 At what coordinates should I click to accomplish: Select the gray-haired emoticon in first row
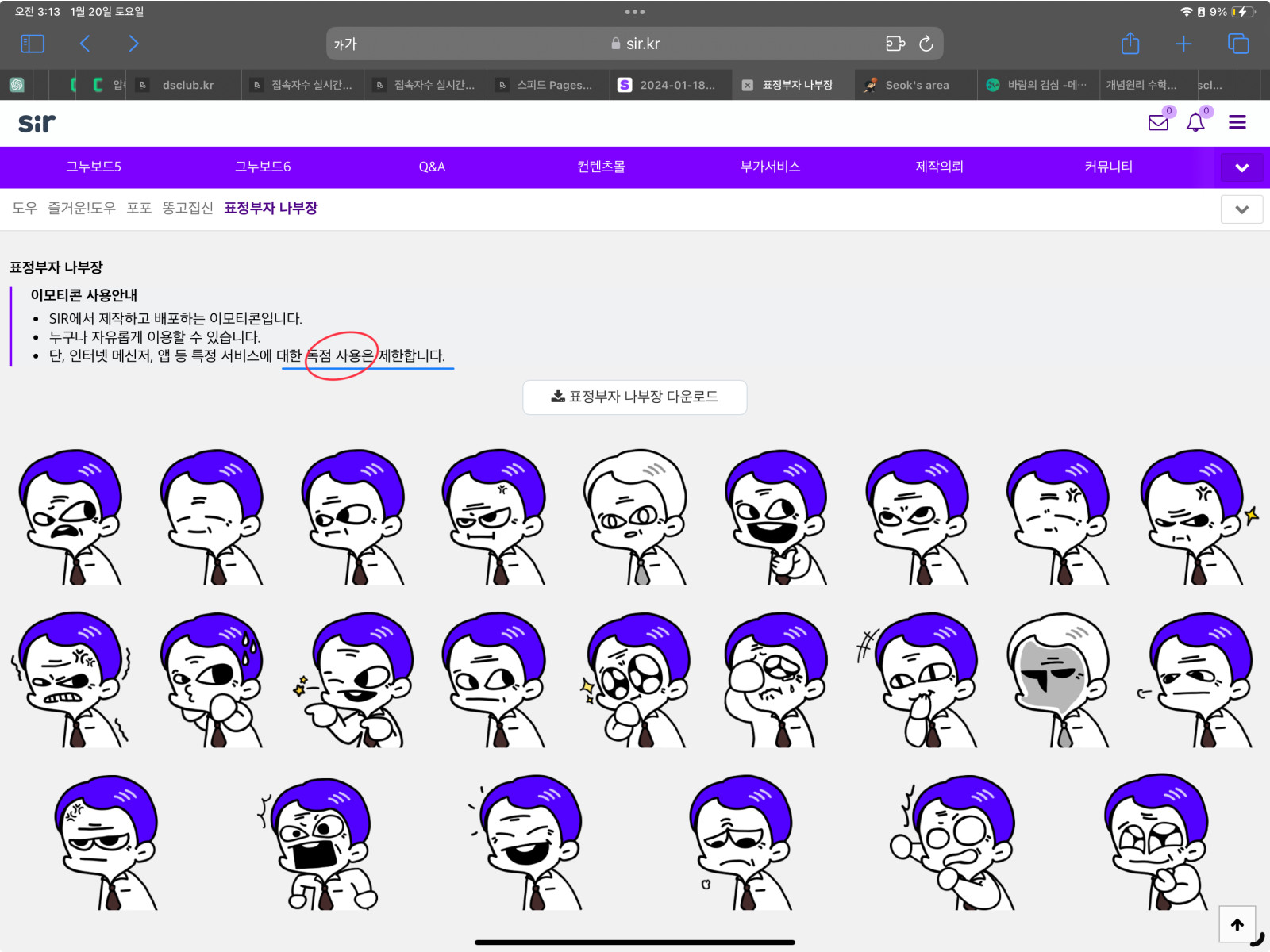click(635, 517)
